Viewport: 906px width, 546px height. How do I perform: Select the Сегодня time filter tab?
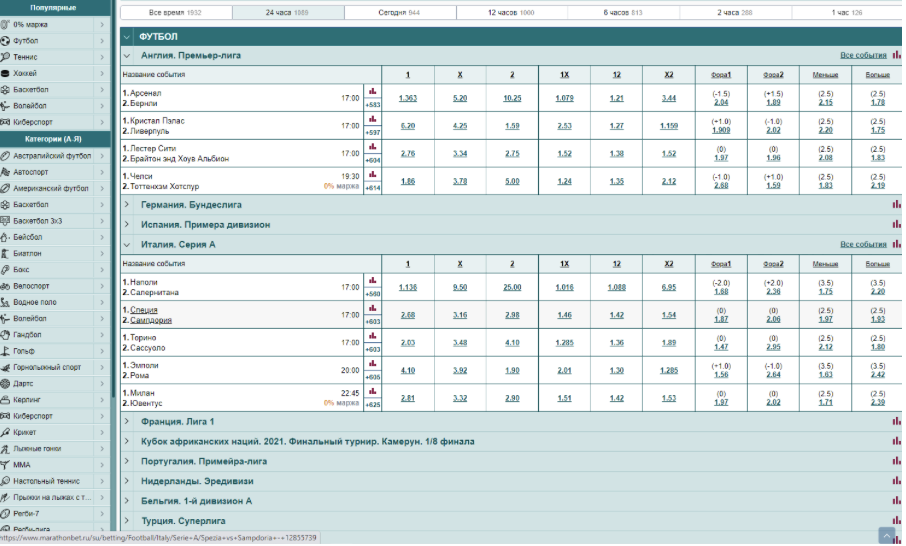(400, 12)
